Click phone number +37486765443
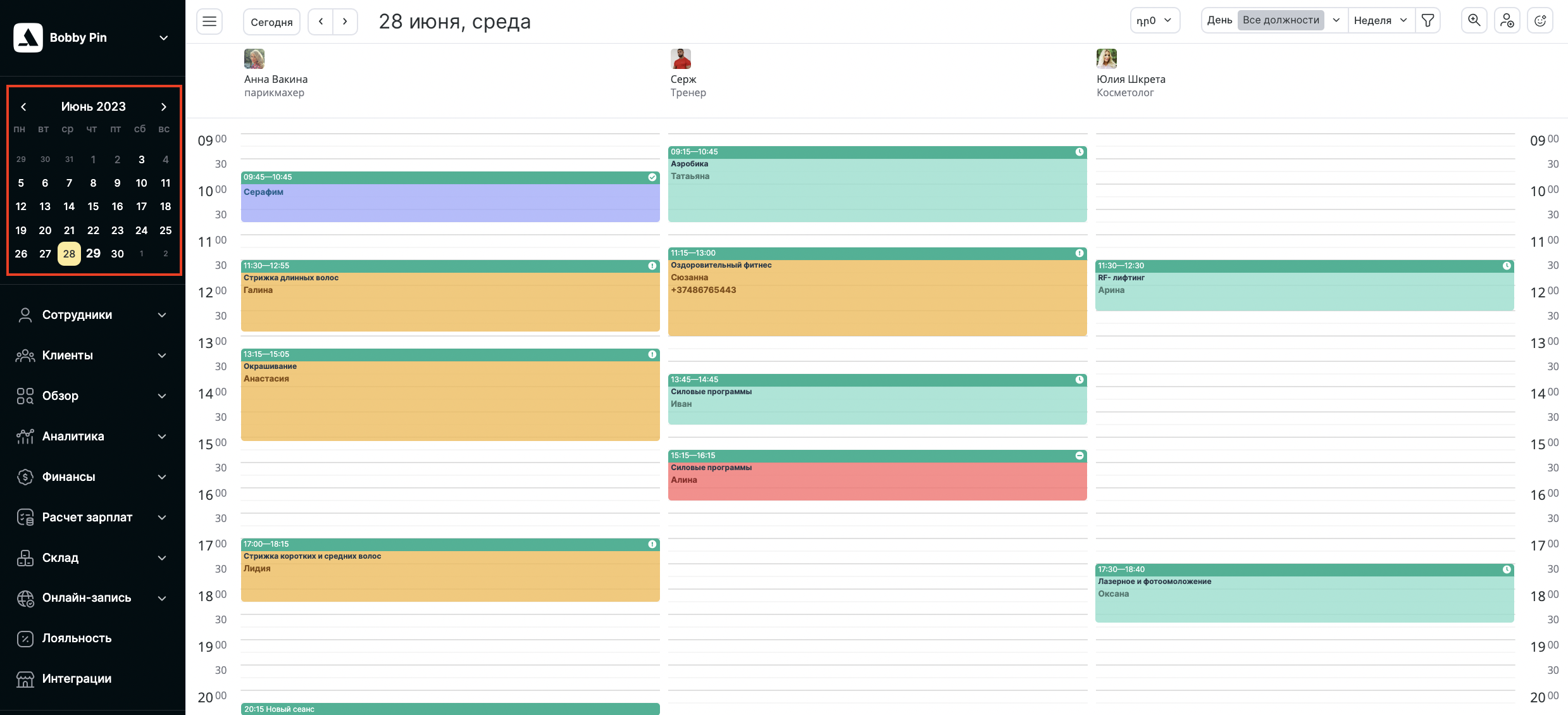 click(704, 290)
